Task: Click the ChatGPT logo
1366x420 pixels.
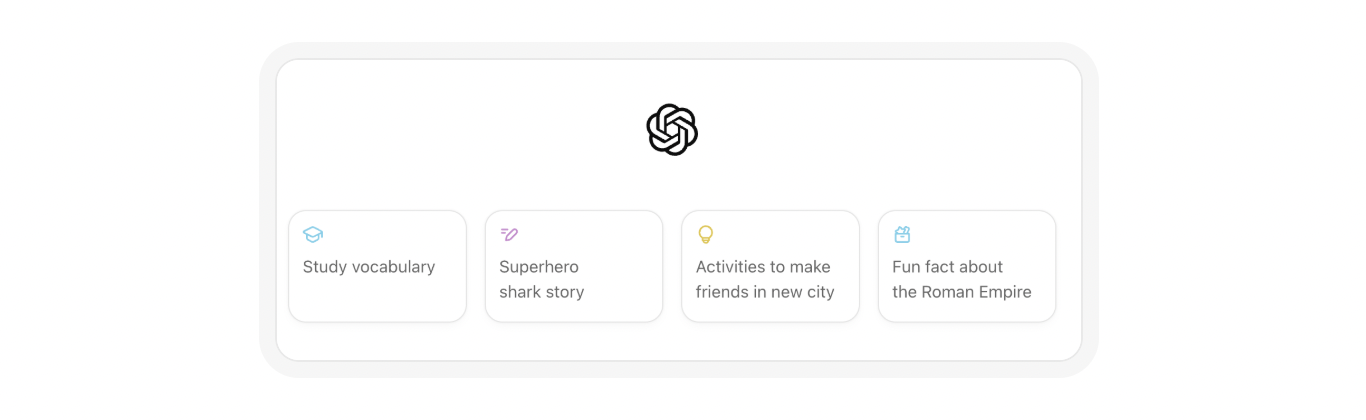Action: point(671,130)
